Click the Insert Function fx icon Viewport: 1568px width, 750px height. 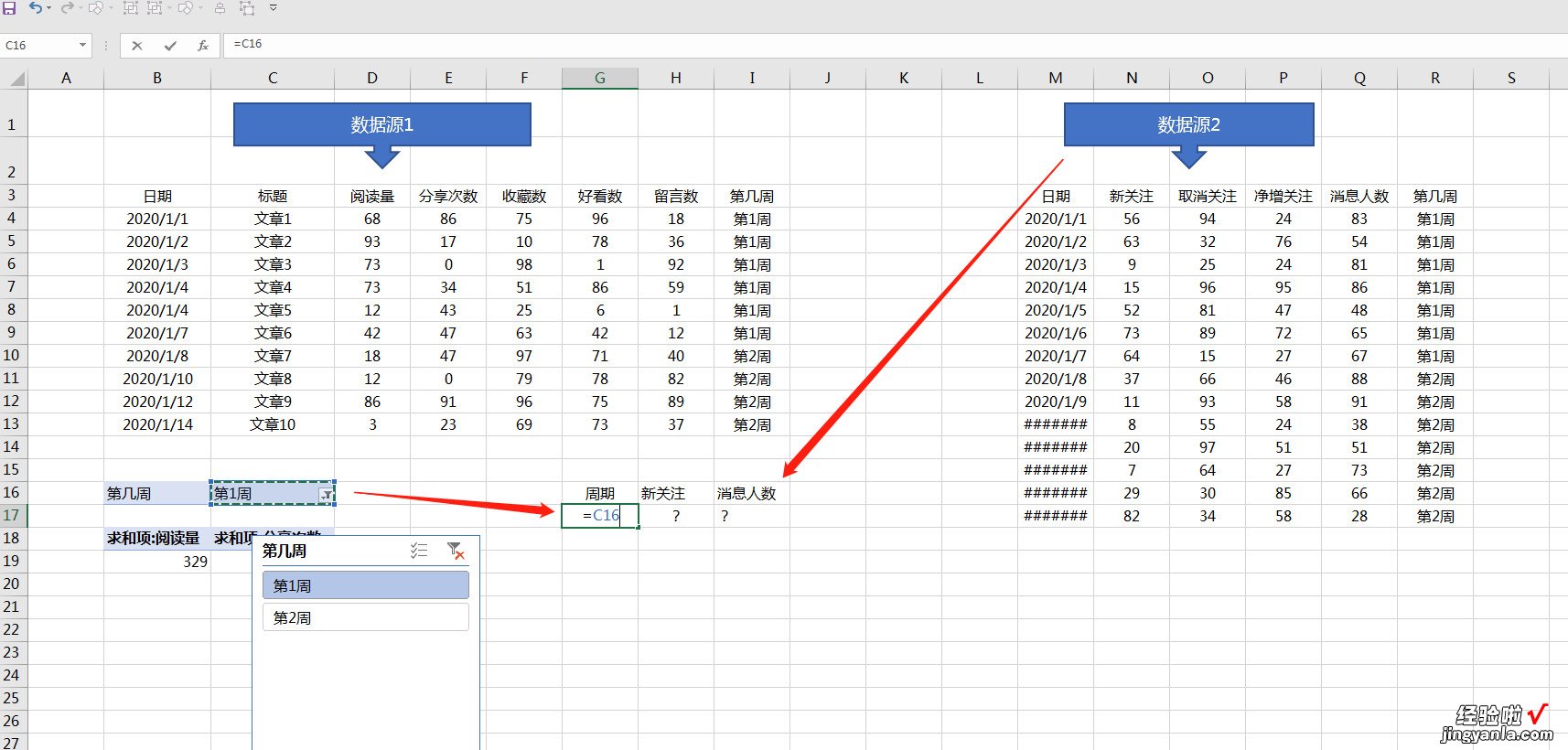(x=203, y=45)
